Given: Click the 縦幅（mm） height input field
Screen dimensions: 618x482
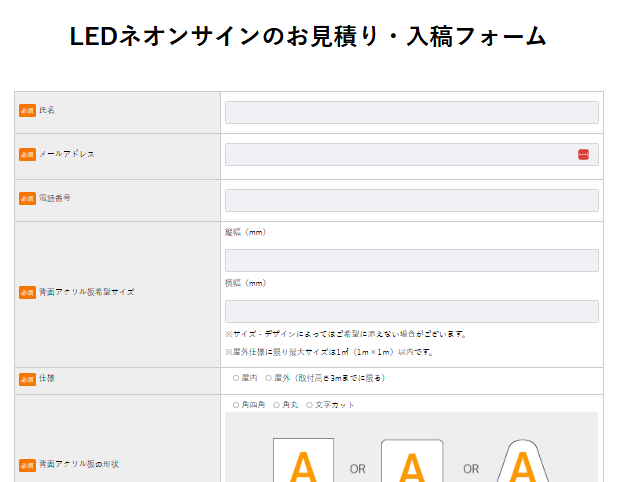Looking at the screenshot, I should [x=411, y=260].
